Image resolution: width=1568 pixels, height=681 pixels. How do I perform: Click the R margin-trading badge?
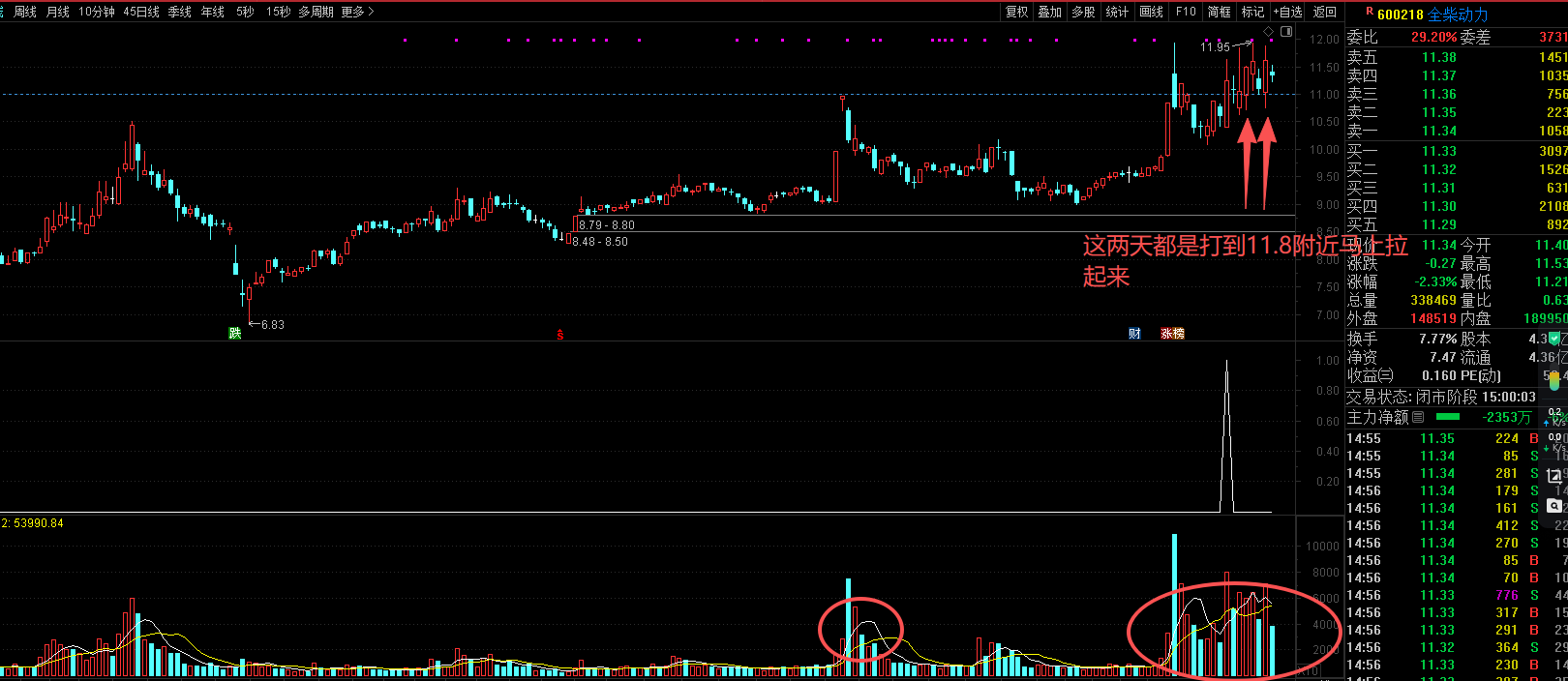tap(1370, 12)
